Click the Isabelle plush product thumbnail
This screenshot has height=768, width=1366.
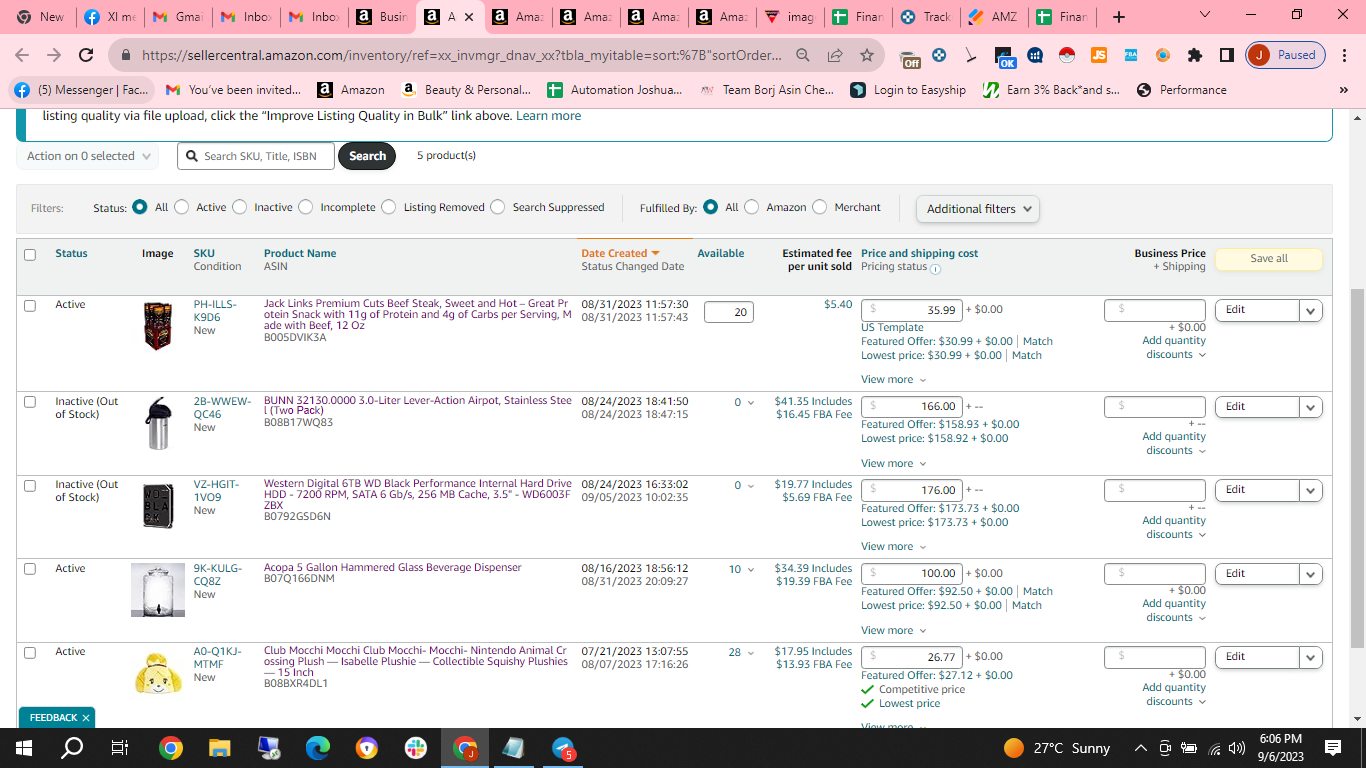(158, 672)
